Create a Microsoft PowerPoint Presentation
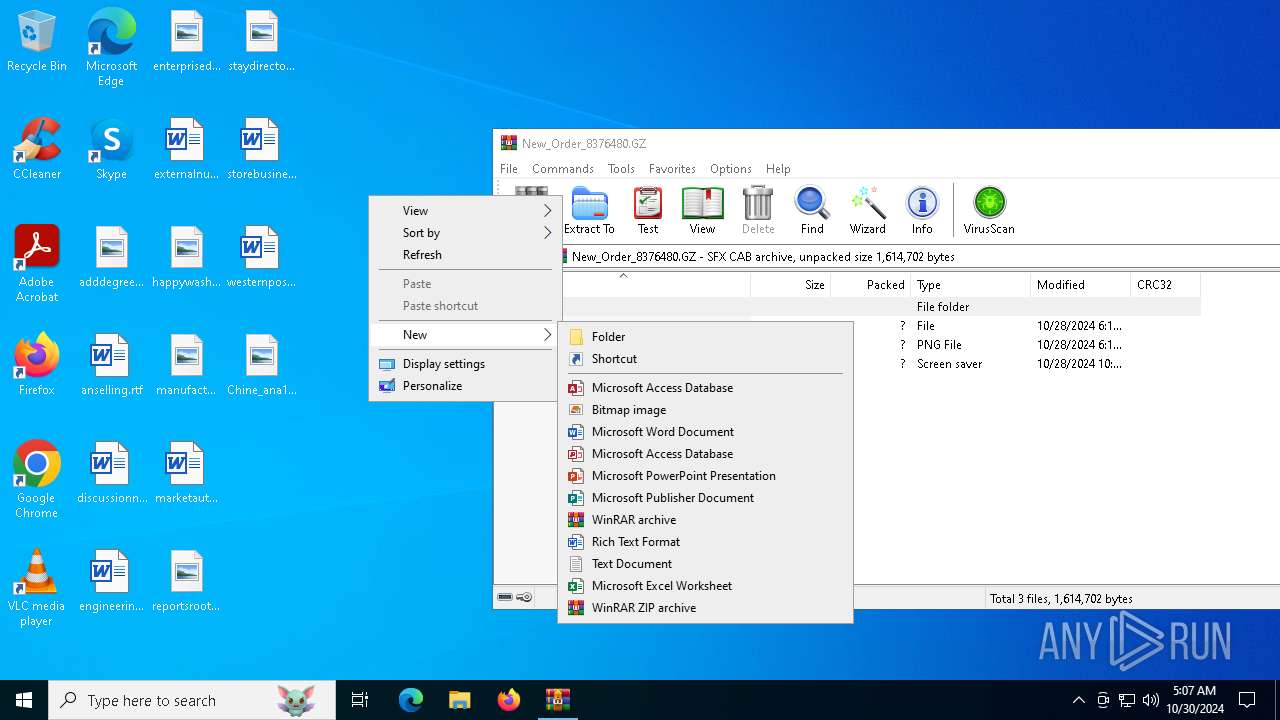Viewport: 1280px width, 720px height. [705, 476]
